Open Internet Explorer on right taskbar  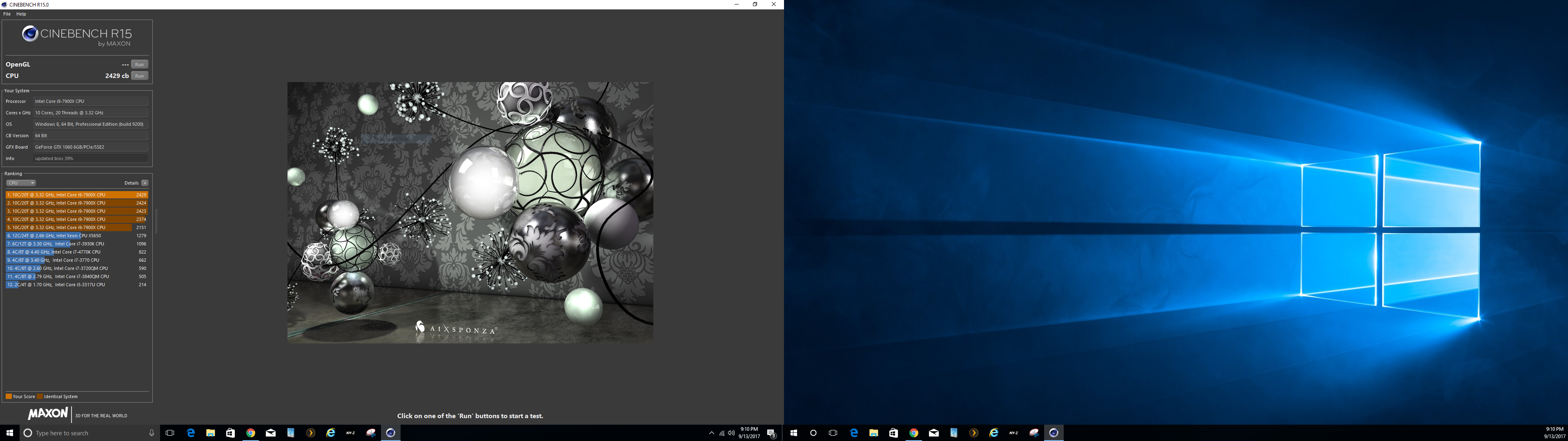pyautogui.click(x=993, y=433)
